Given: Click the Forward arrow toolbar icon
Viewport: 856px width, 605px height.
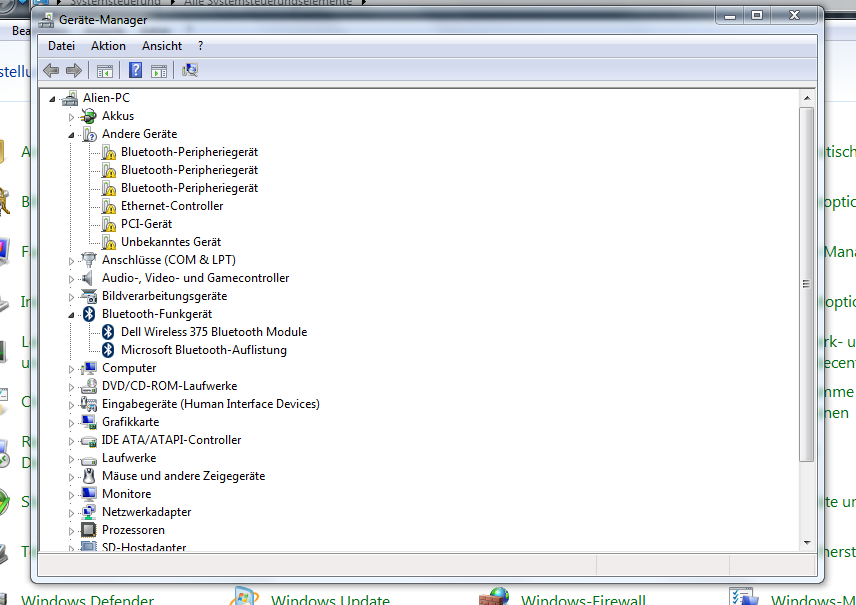Looking at the screenshot, I should click(x=74, y=70).
